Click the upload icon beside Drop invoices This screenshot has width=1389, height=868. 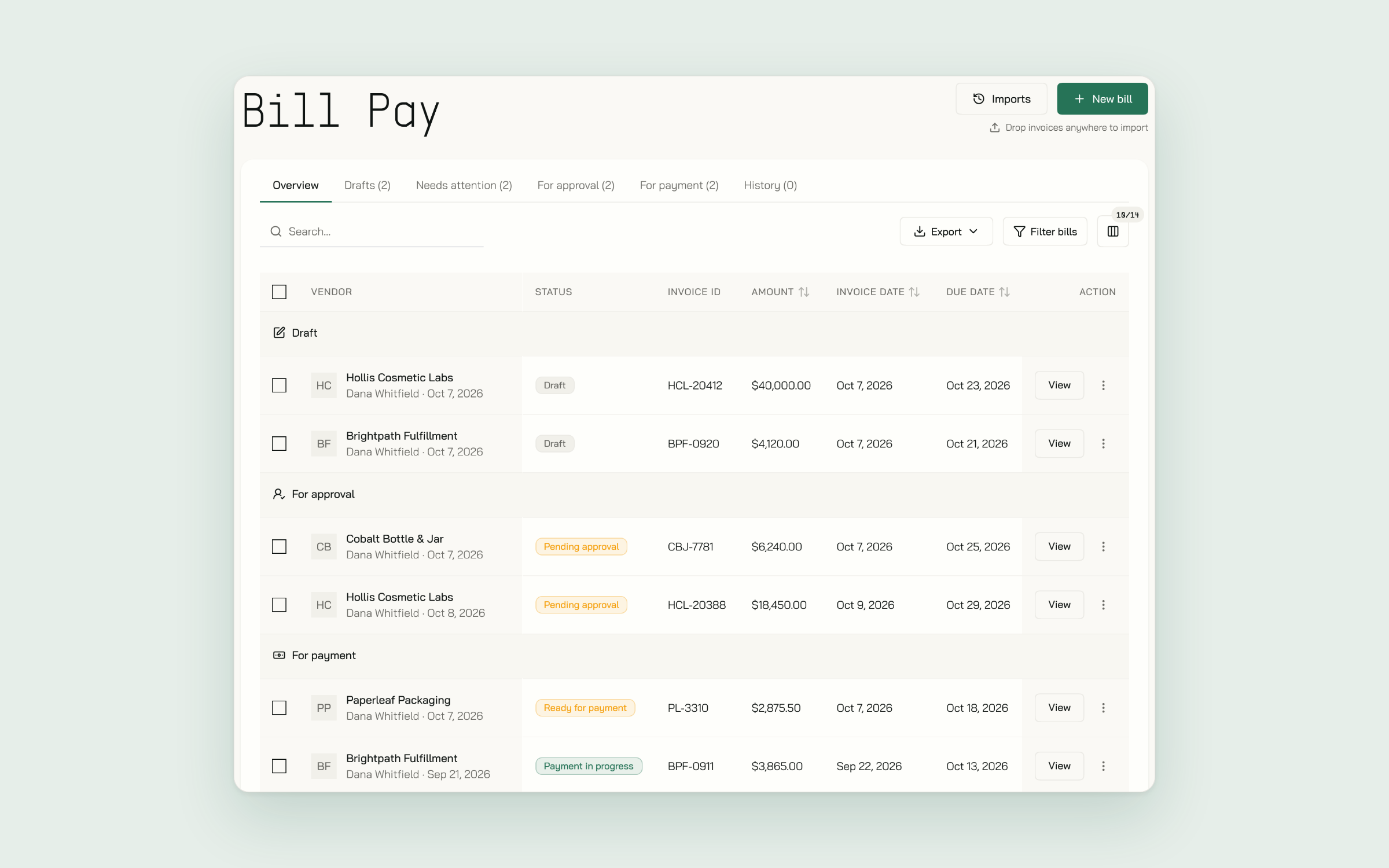pyautogui.click(x=994, y=127)
